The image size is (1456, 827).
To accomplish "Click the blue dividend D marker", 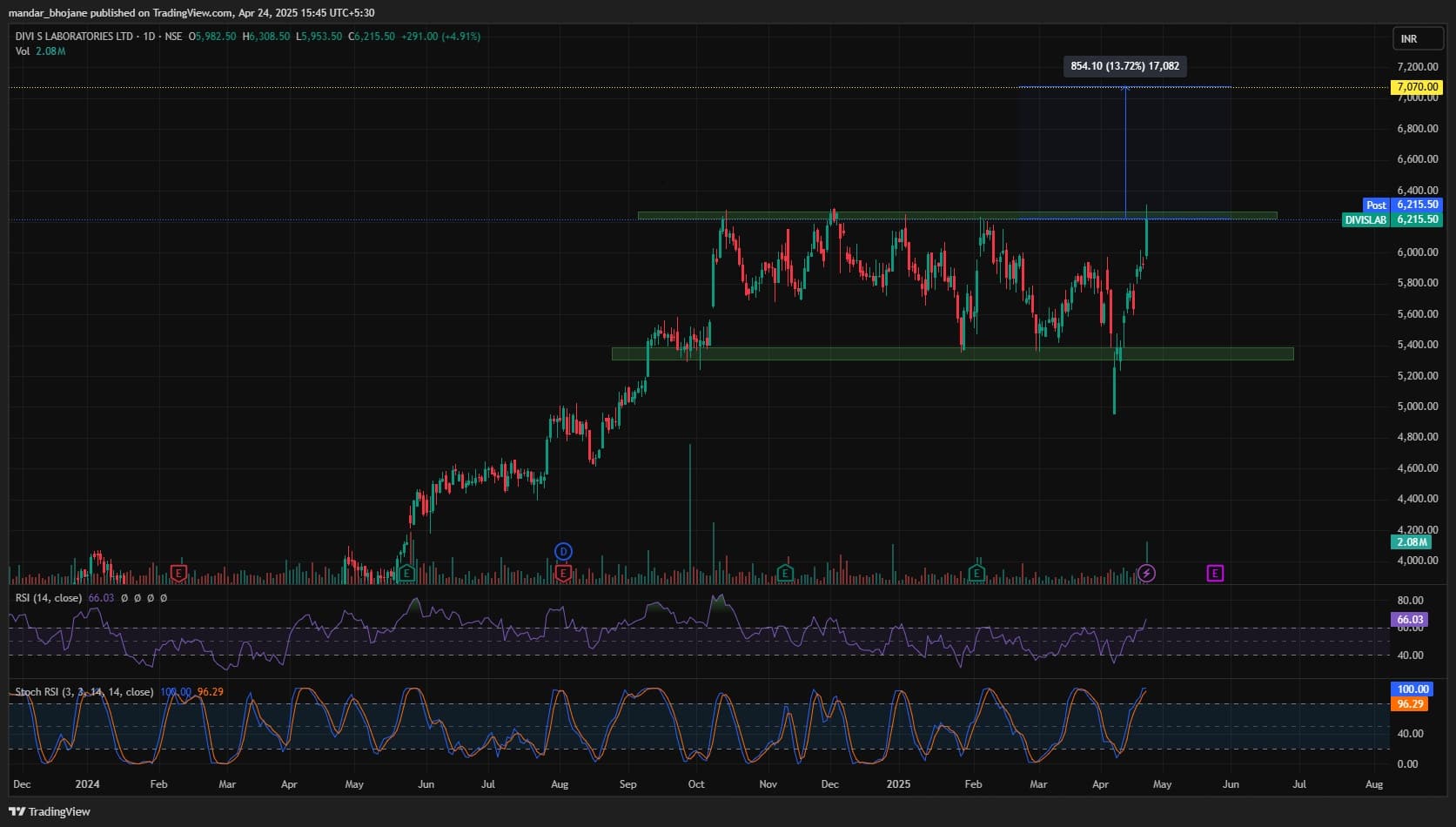I will (x=563, y=551).
